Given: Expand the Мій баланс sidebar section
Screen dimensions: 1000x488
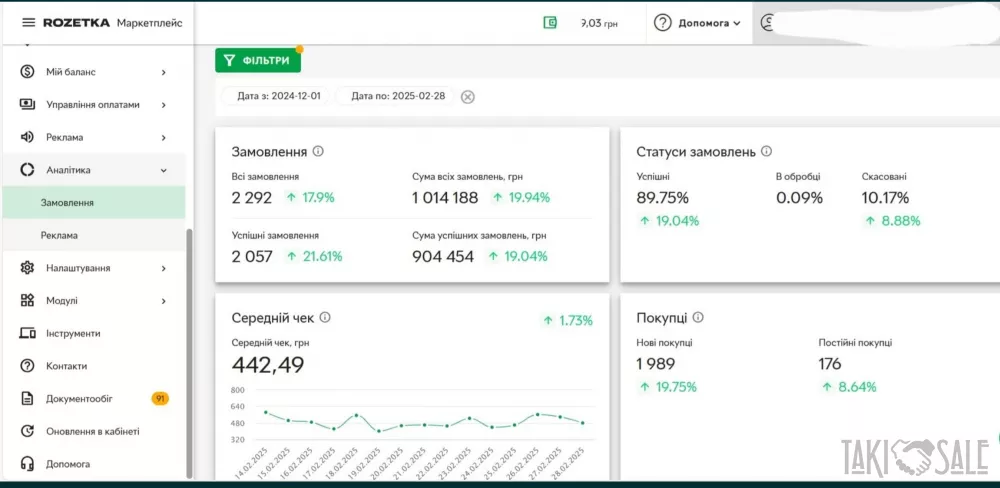Looking at the screenshot, I should (163, 72).
